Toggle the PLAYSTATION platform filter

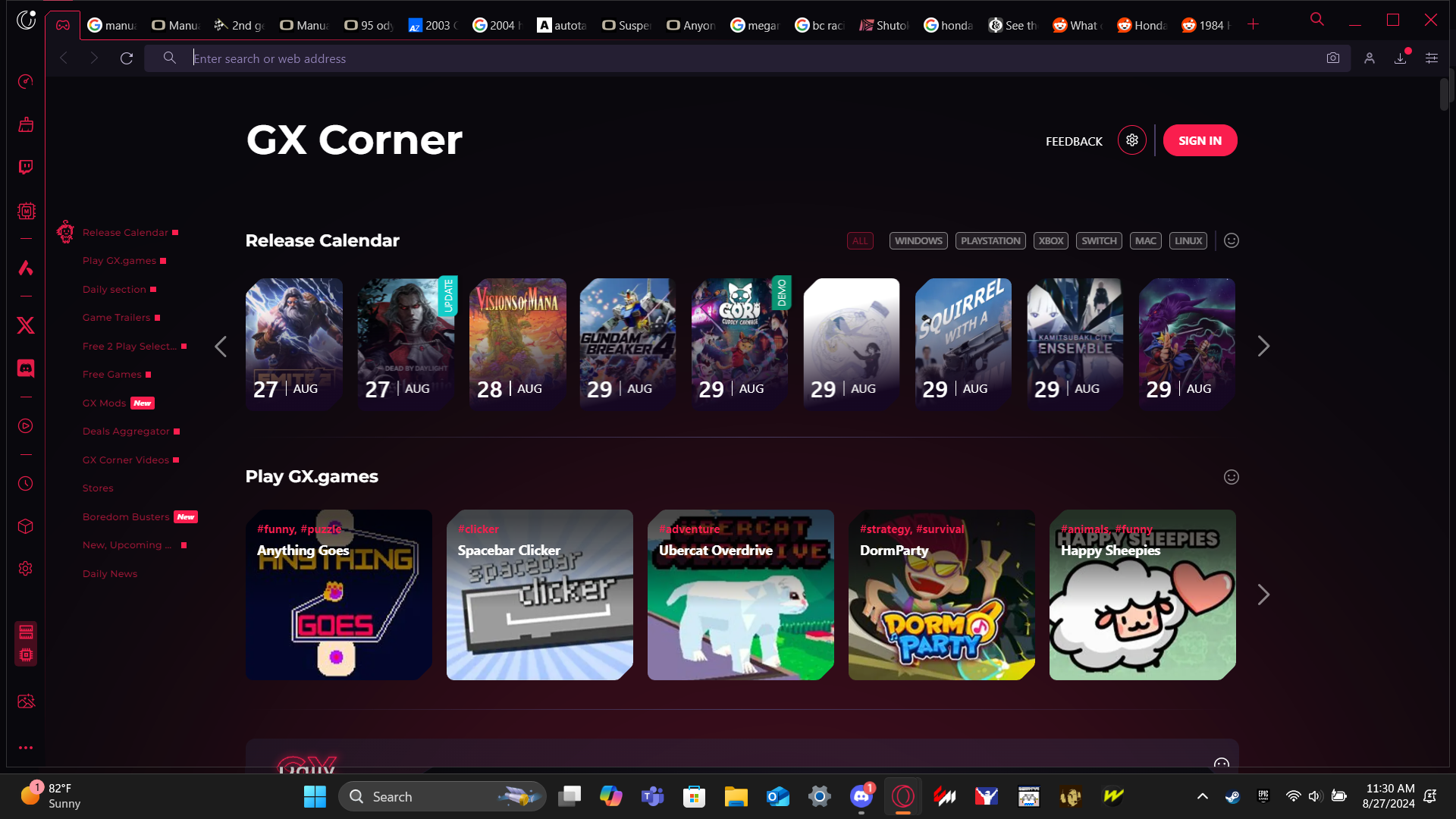(990, 241)
